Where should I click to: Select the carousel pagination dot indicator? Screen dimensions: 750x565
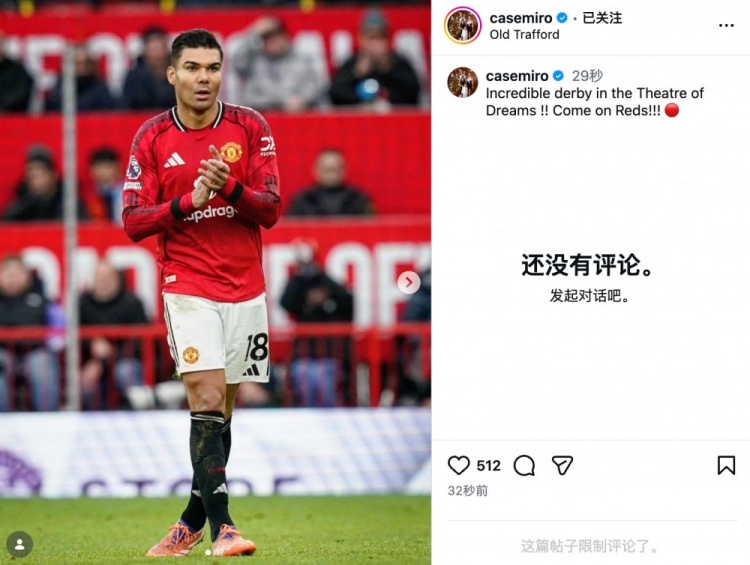[208, 553]
